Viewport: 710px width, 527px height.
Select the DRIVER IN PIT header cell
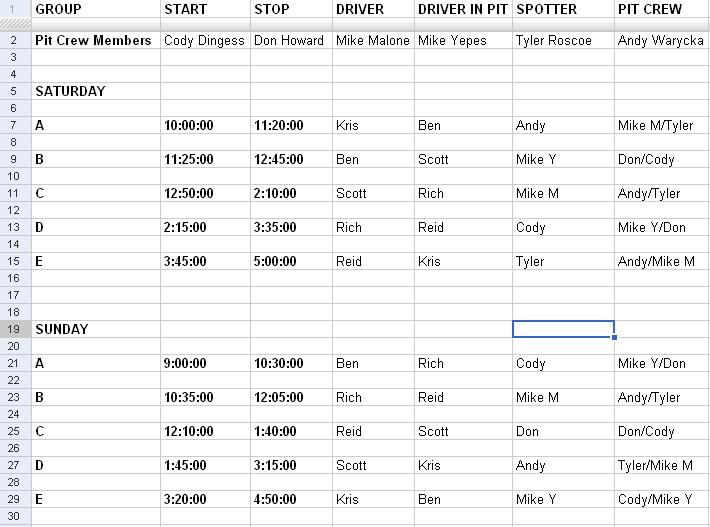click(x=463, y=9)
